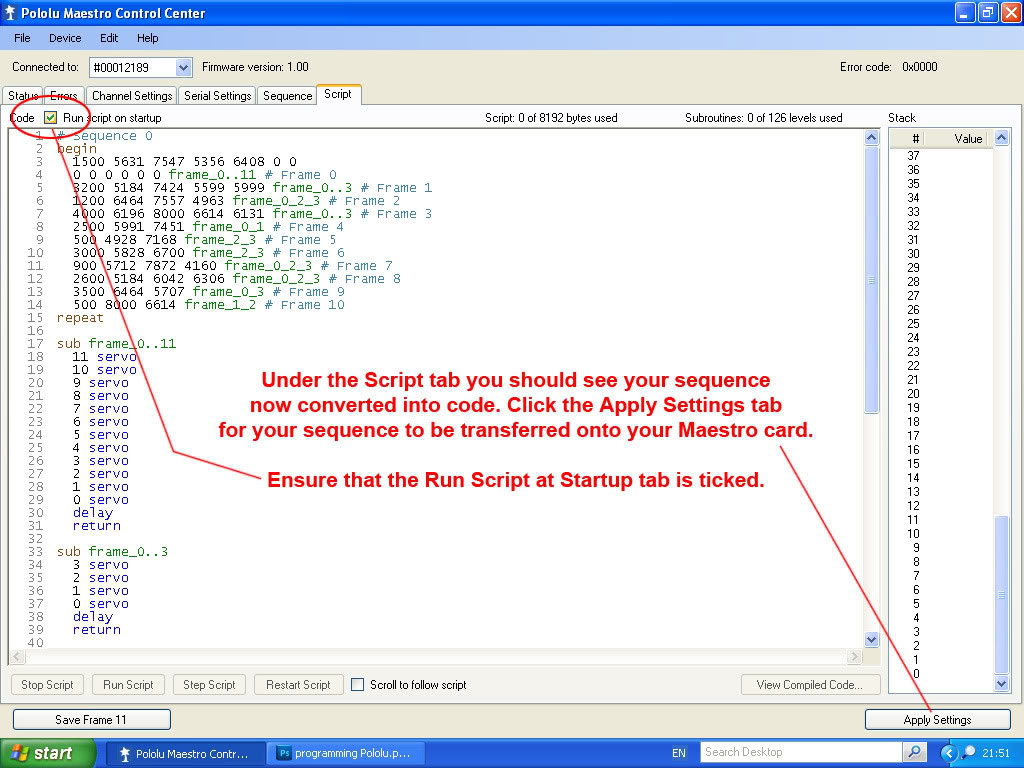The width and height of the screenshot is (1024, 768).
Task: Click the Save Frame 11 button
Action: tap(91, 720)
